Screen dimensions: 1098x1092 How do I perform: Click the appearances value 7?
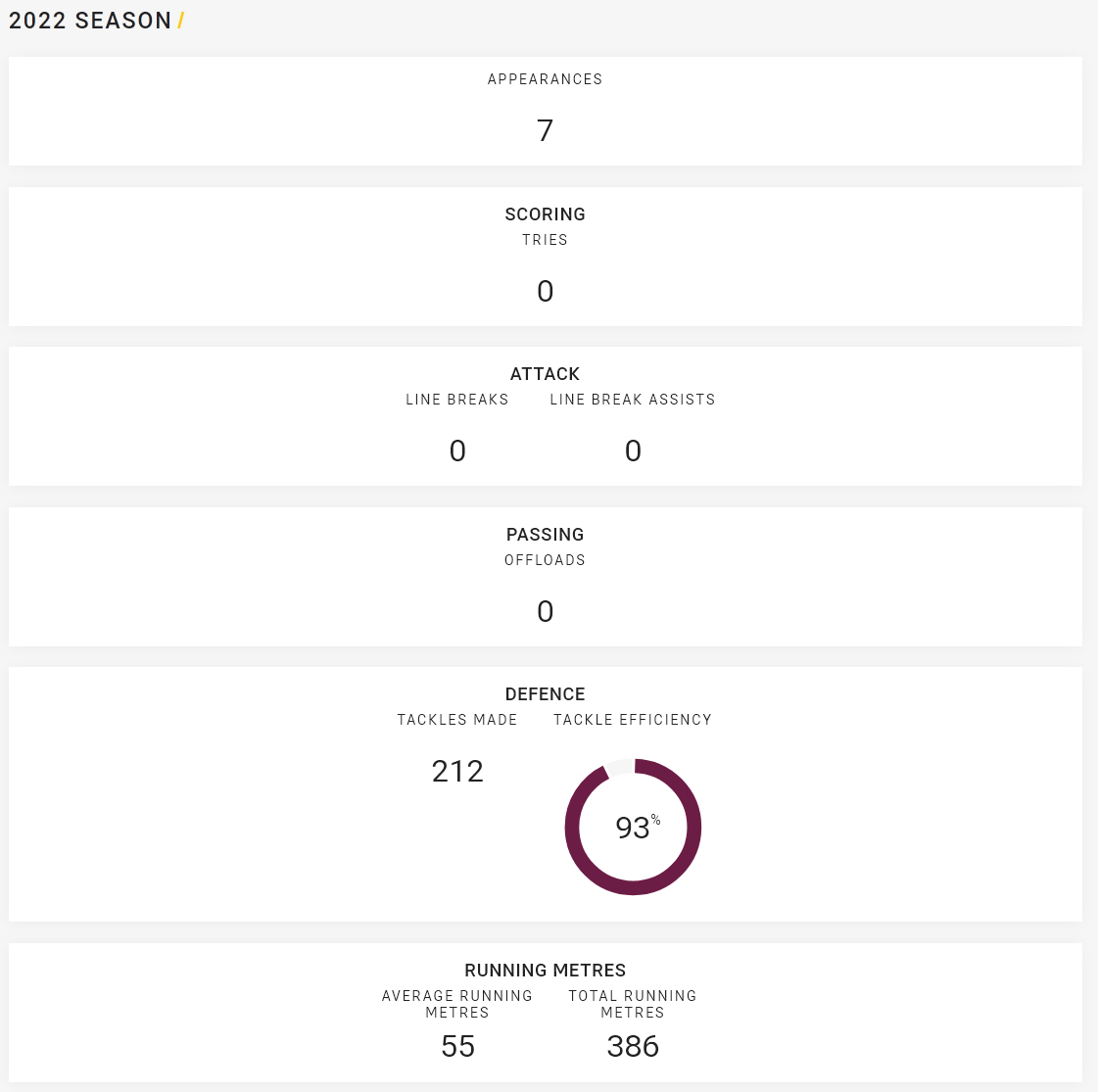(x=545, y=130)
